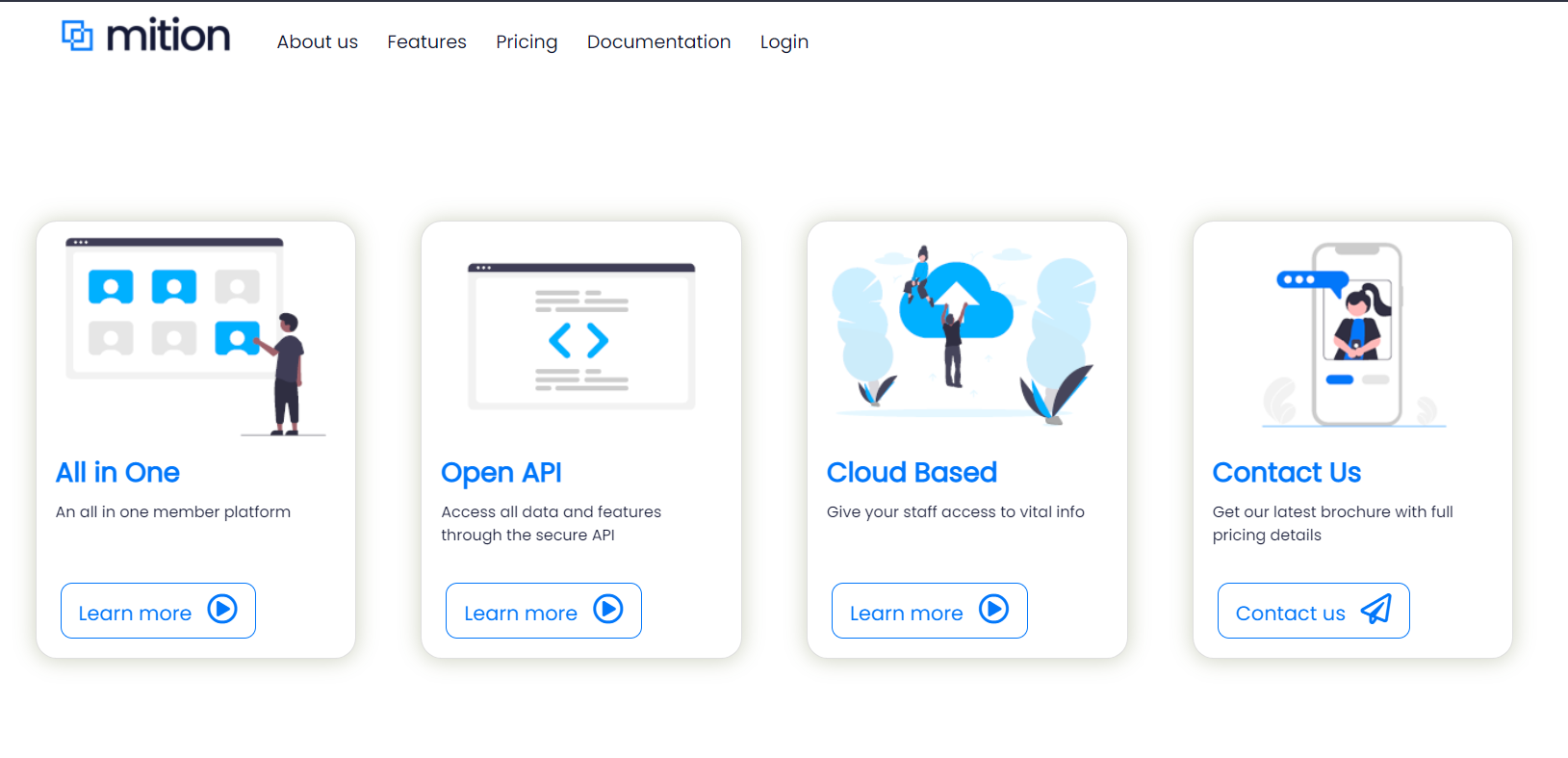Screen dimensions: 1568x758
Task: Click 'Access all data and features' description
Action: 552,524
